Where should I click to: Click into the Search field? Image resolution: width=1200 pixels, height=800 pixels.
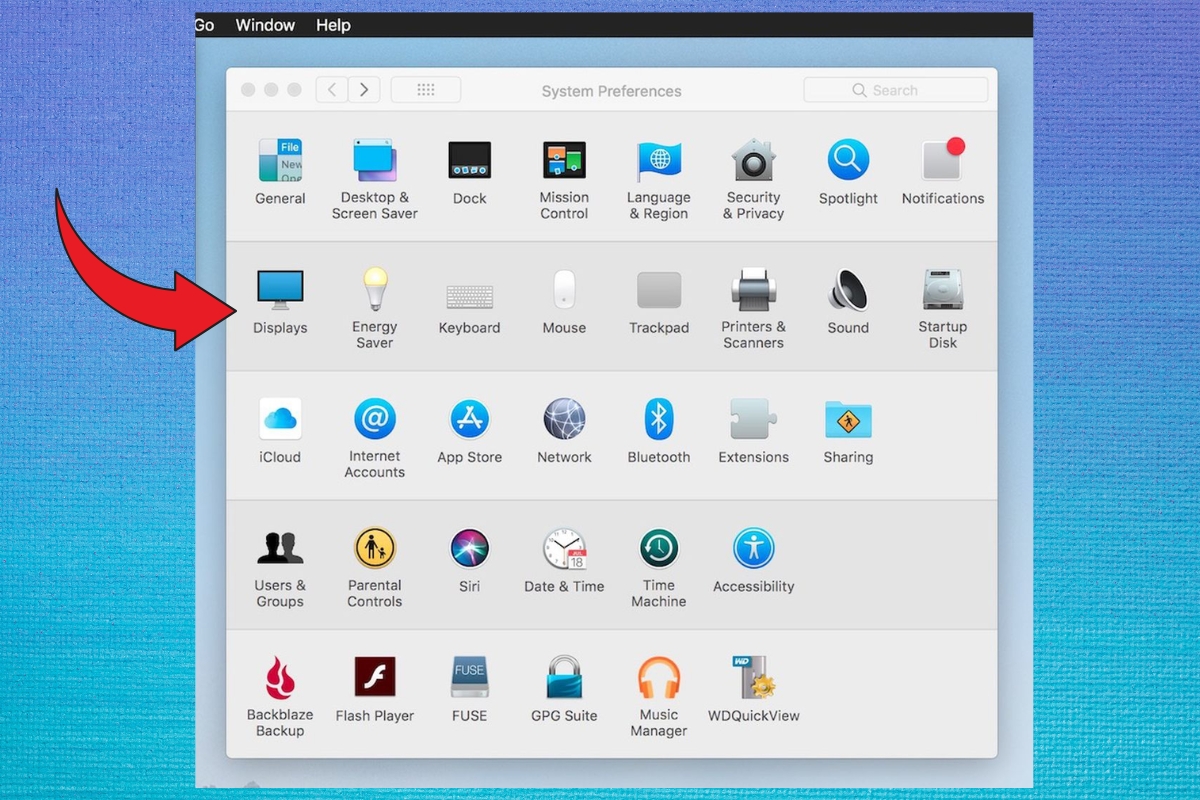896,90
